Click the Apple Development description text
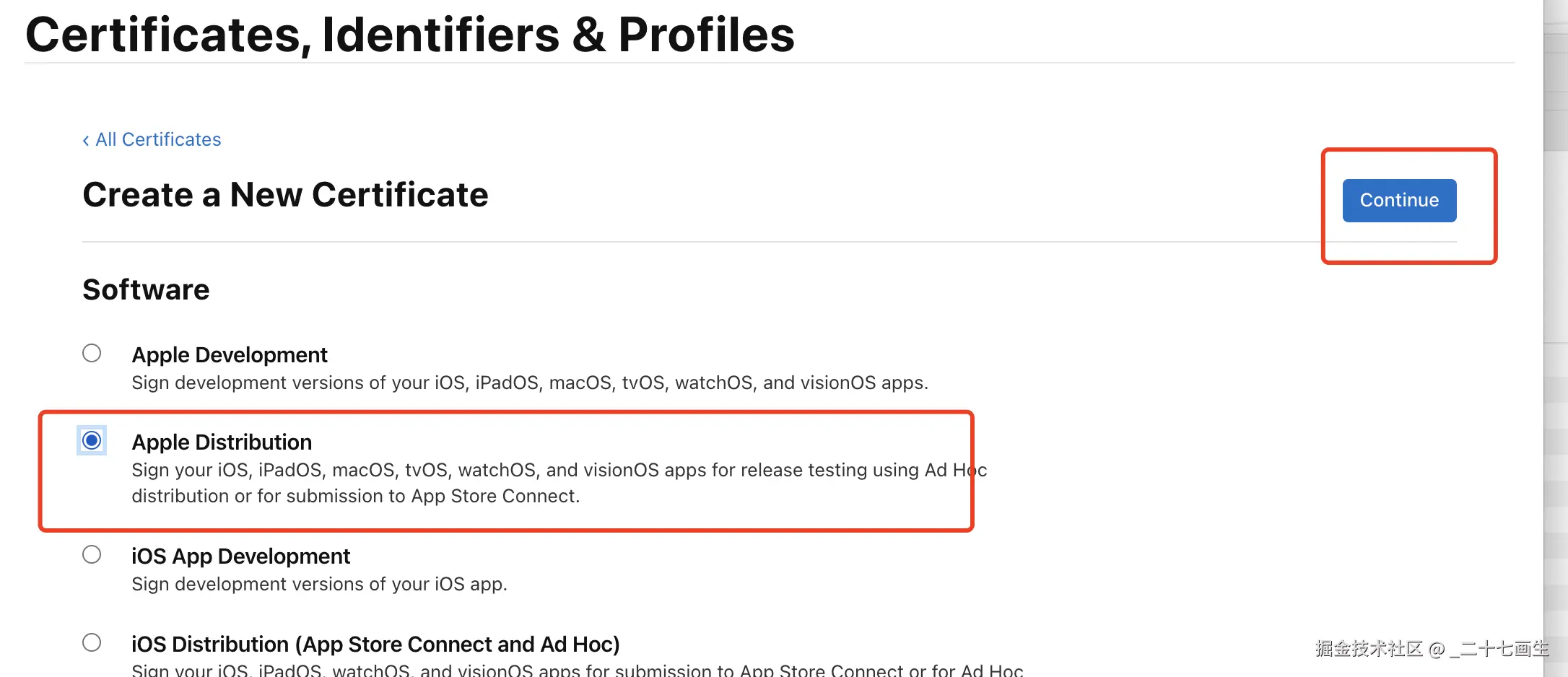Viewport: 1568px width, 677px height. 529,383
